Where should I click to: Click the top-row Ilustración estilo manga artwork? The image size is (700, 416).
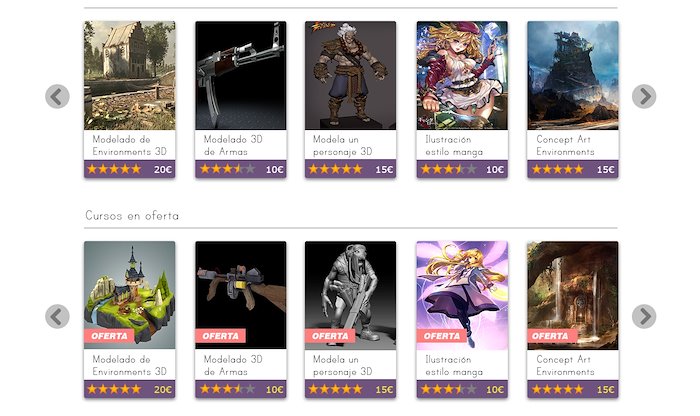click(462, 75)
